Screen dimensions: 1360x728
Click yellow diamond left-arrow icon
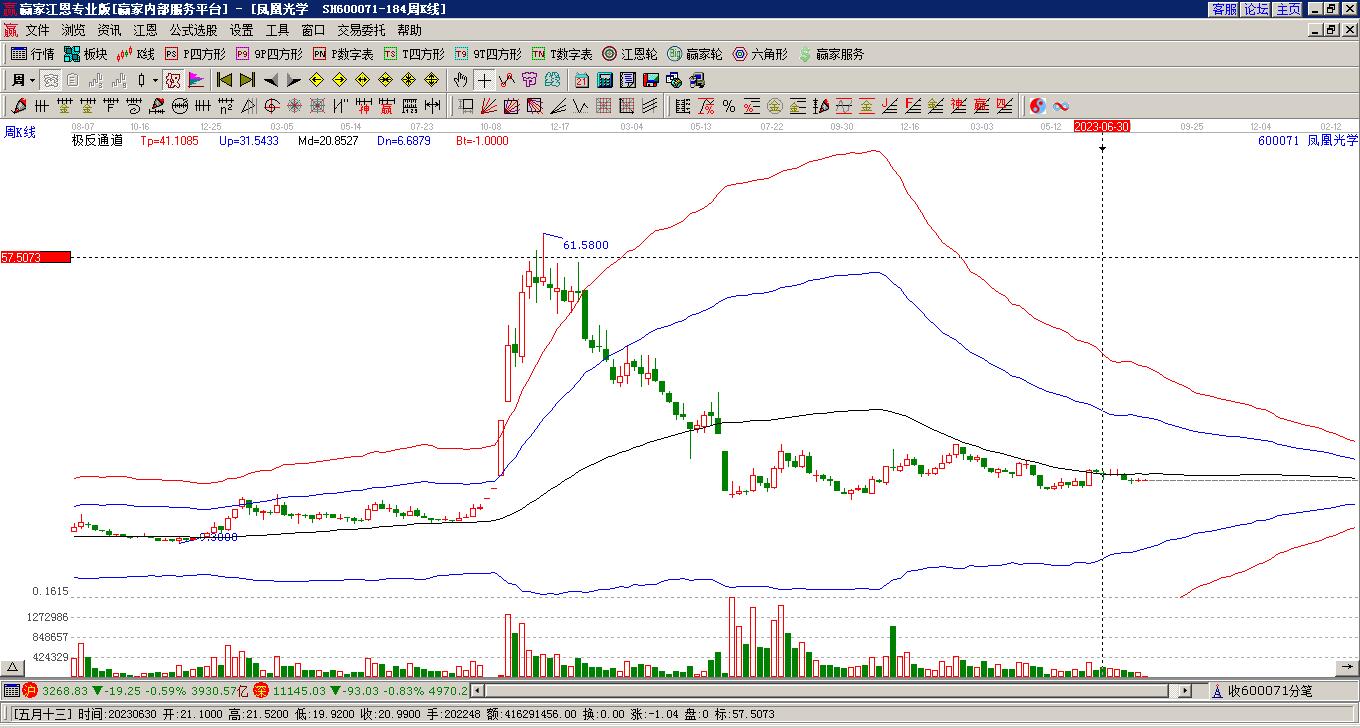click(x=317, y=80)
